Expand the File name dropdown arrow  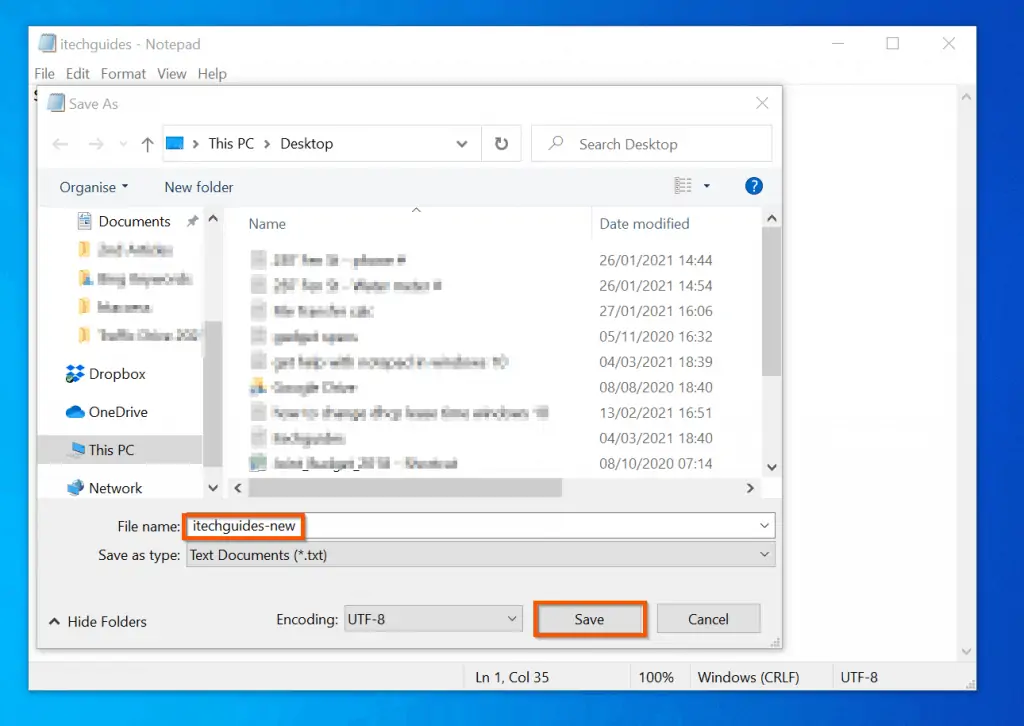[x=764, y=526]
